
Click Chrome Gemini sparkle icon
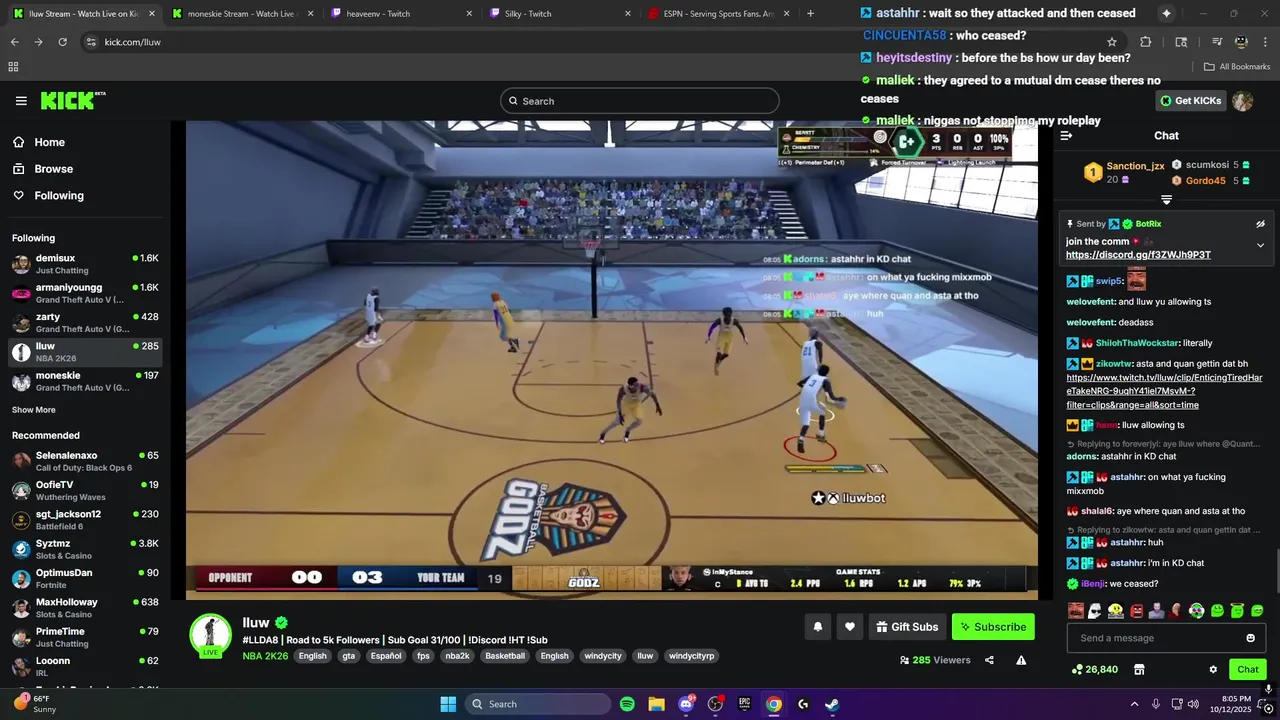pyautogui.click(x=1166, y=14)
